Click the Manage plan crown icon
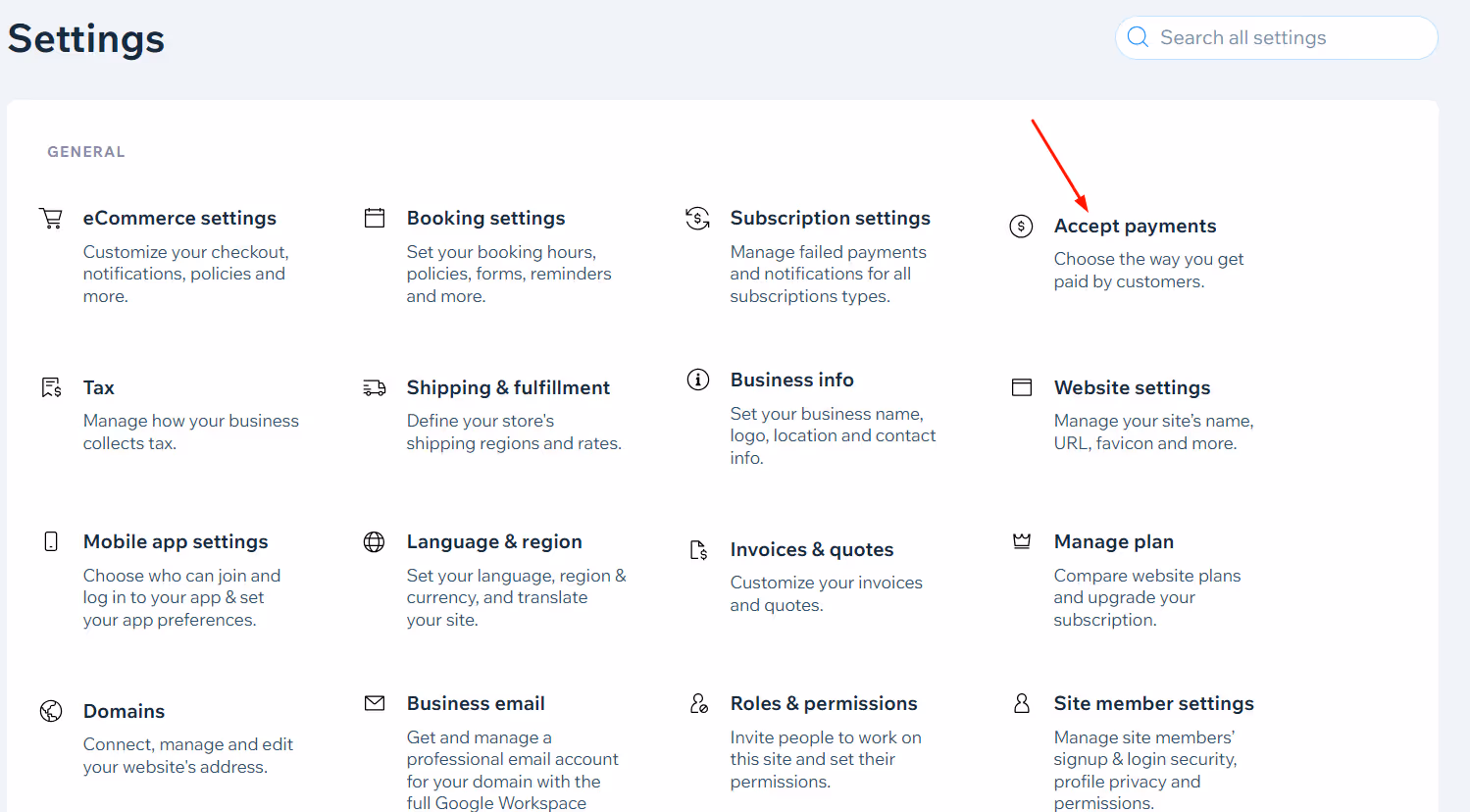1470x812 pixels. 1022,540
